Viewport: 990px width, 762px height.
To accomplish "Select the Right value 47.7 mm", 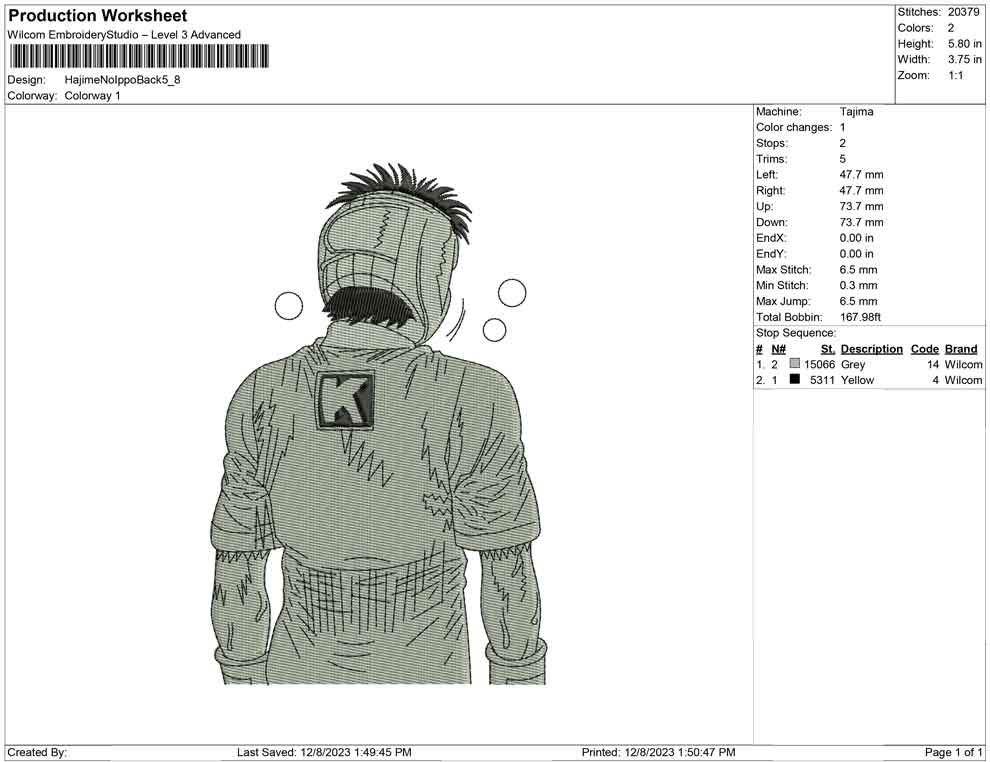I will (x=861, y=191).
